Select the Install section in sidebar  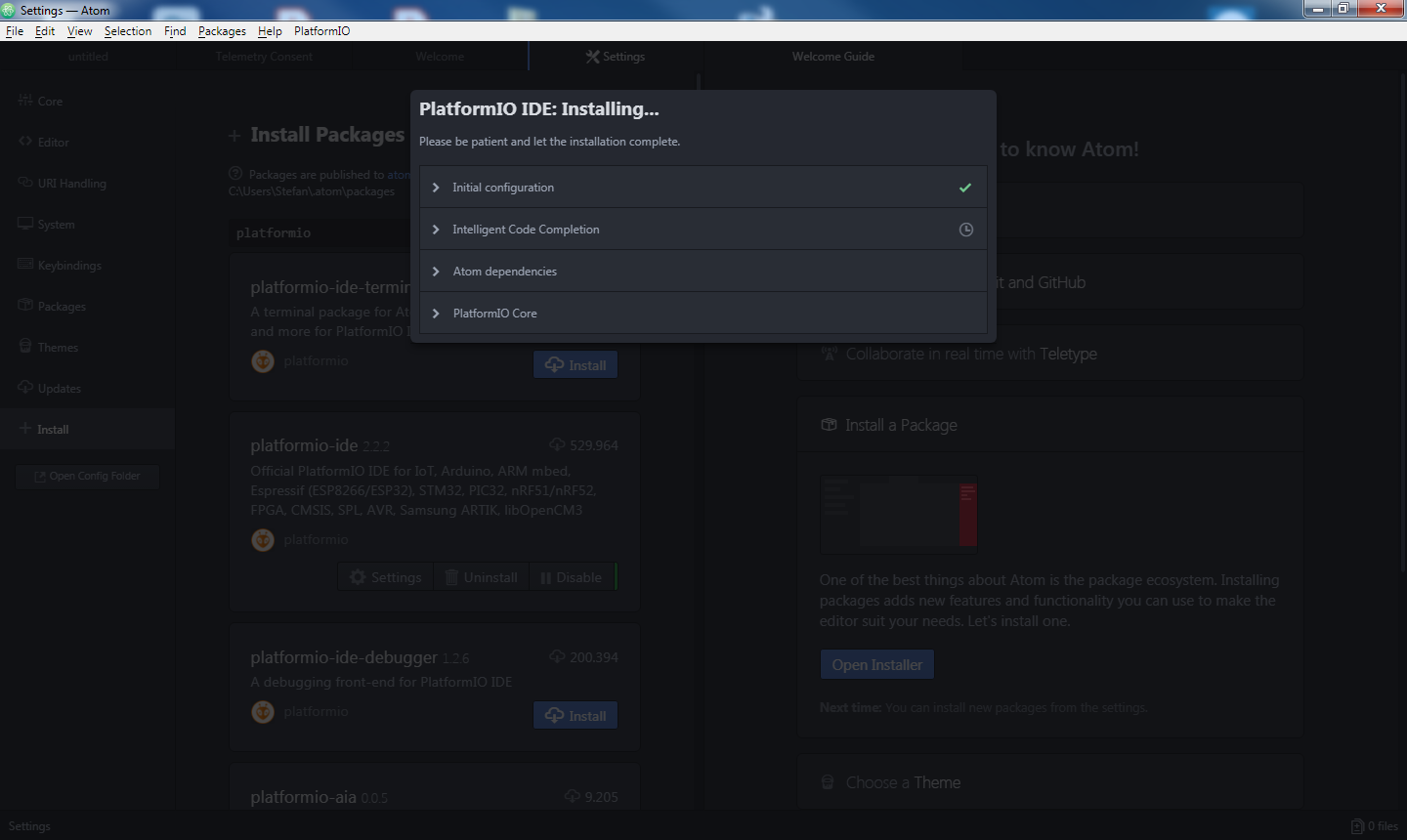88,430
